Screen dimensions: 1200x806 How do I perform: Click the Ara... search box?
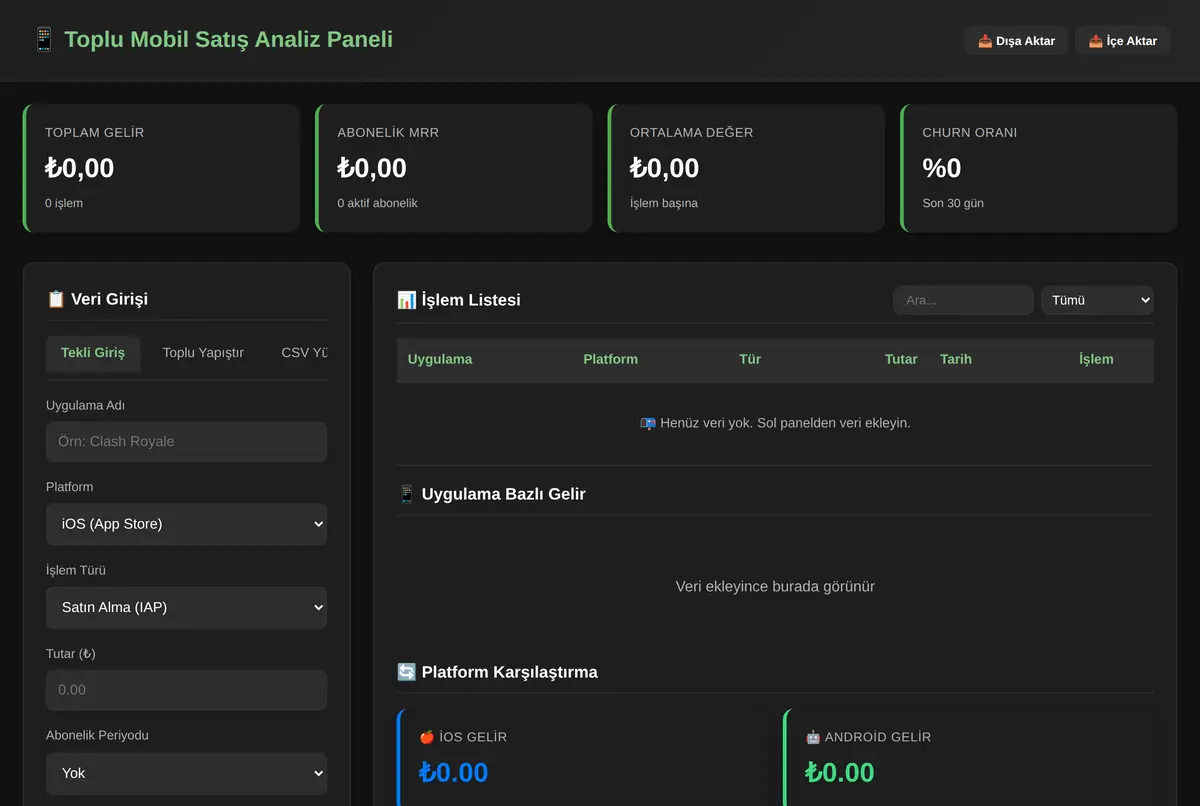(963, 300)
